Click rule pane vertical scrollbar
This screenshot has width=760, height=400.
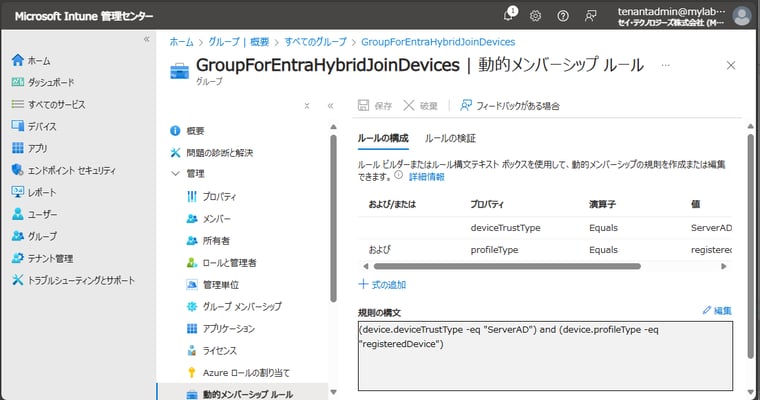click(x=750, y=245)
